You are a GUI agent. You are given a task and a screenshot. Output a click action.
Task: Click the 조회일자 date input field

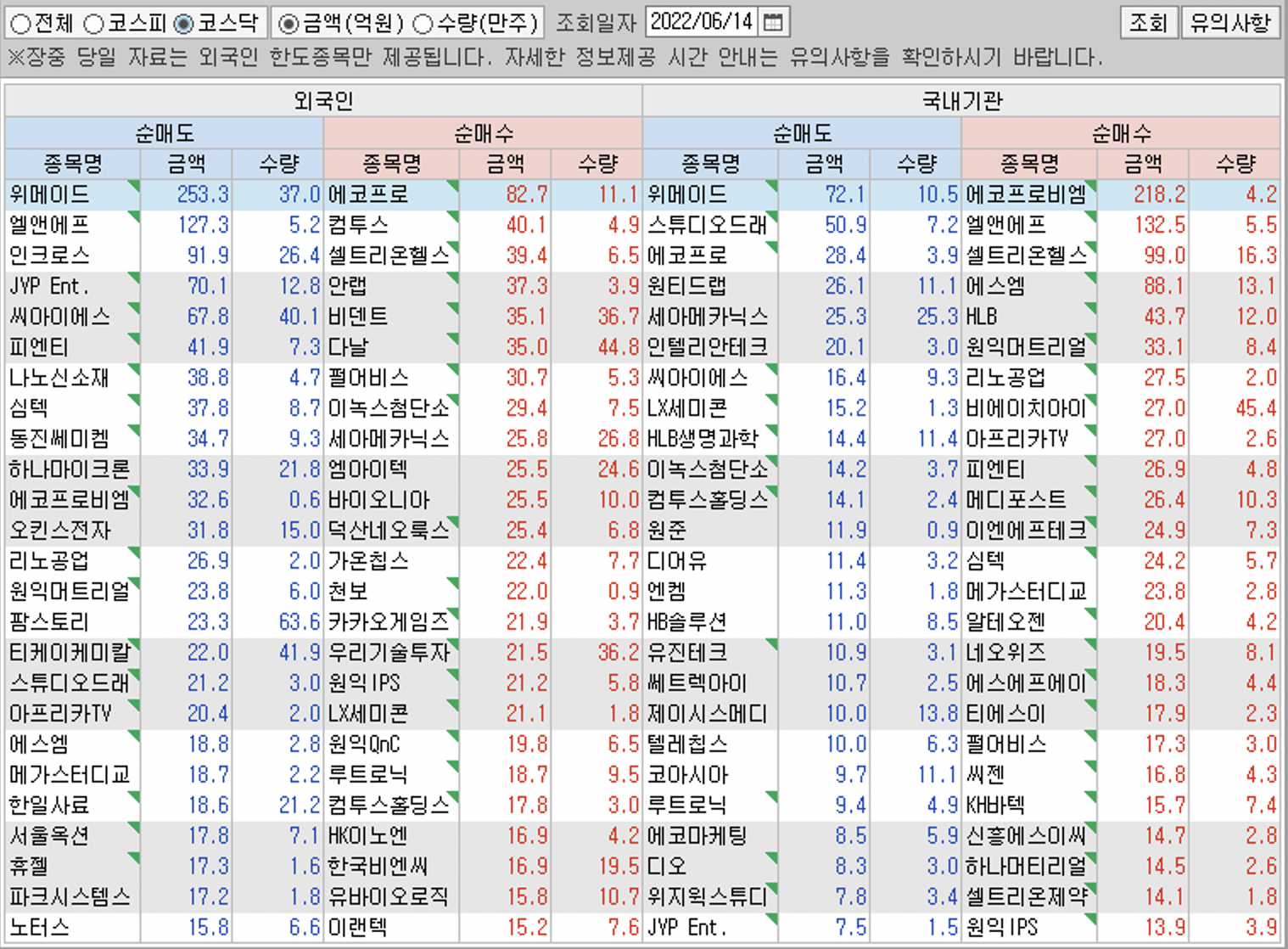point(703,23)
